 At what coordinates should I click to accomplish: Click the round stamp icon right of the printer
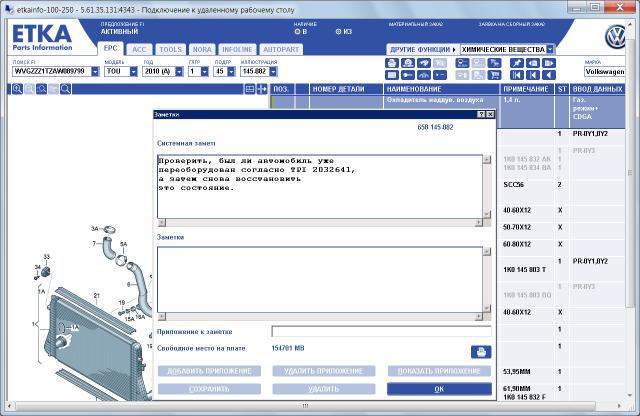pyautogui.click(x=408, y=63)
